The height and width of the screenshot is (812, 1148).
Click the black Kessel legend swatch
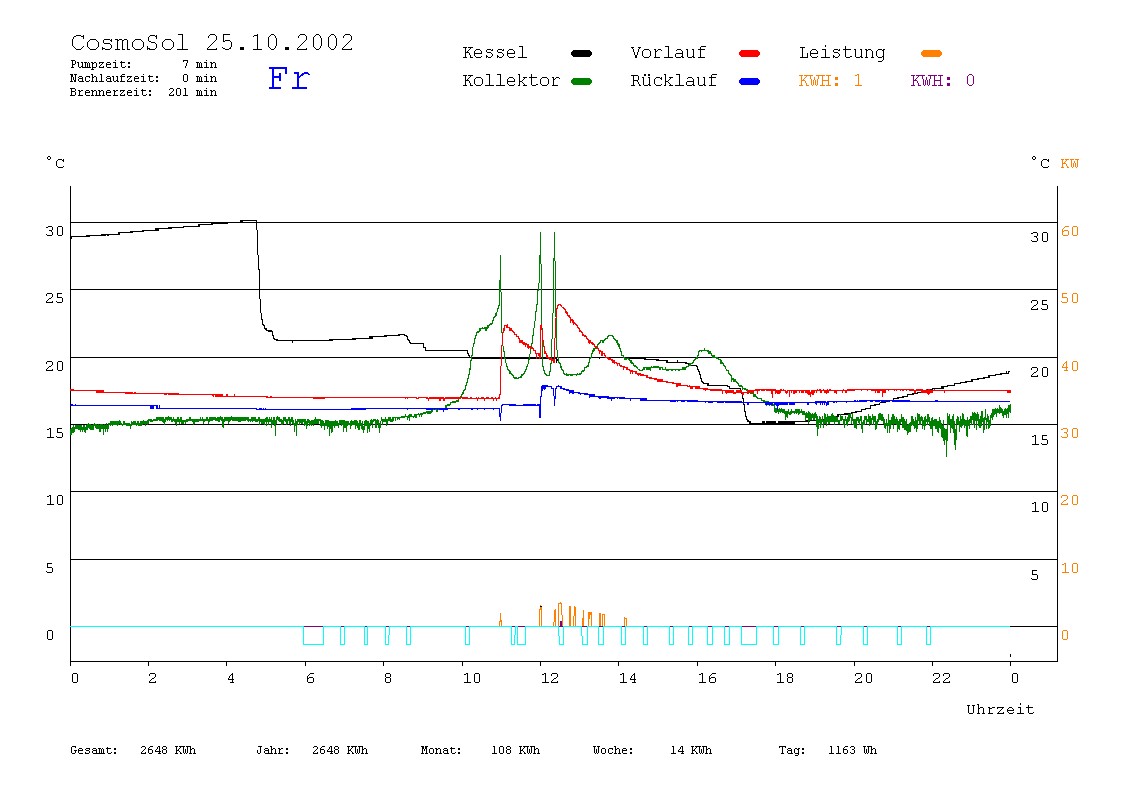[581, 53]
